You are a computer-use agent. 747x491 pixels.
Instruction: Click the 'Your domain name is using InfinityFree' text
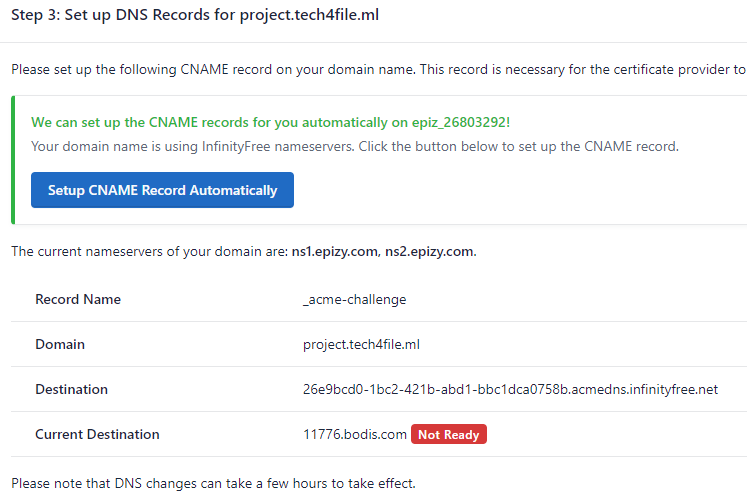[355, 146]
